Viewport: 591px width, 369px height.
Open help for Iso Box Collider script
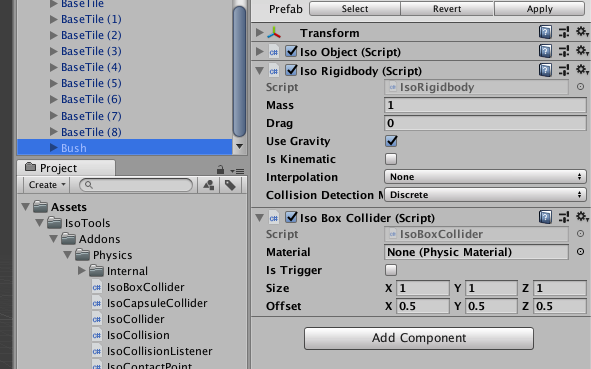pyautogui.click(x=545, y=217)
